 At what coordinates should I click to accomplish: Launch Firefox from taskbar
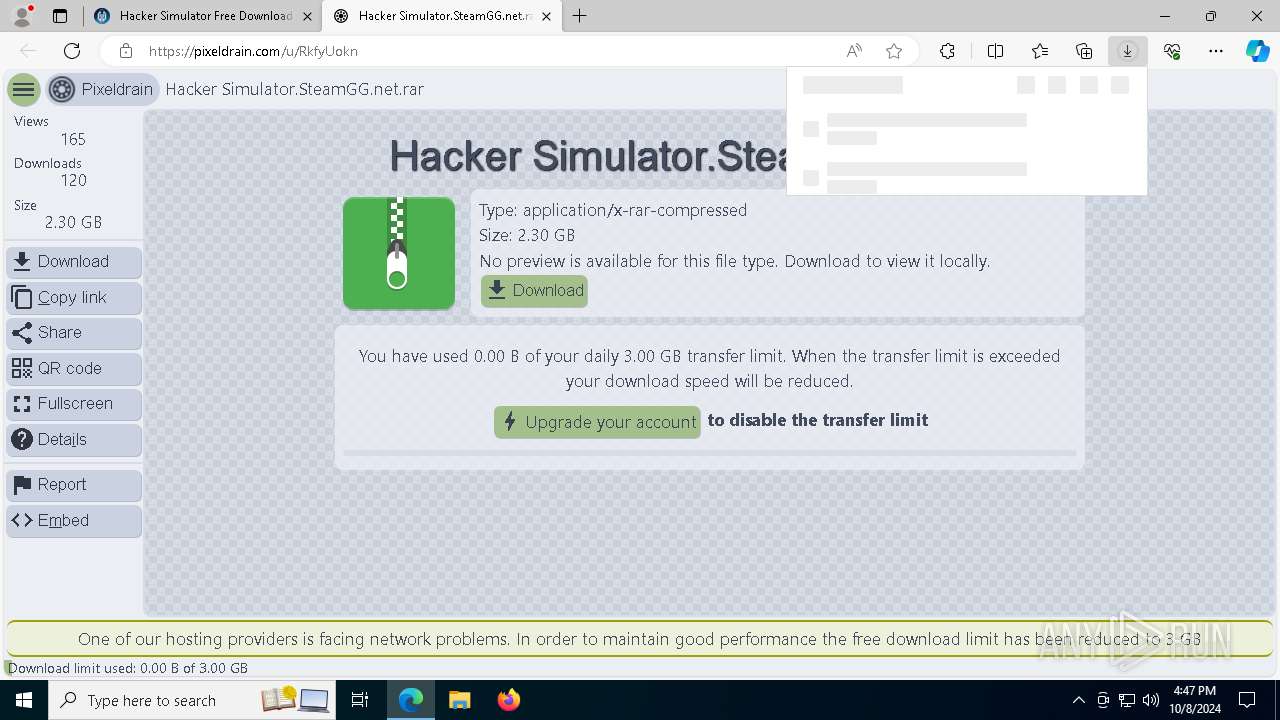(509, 700)
